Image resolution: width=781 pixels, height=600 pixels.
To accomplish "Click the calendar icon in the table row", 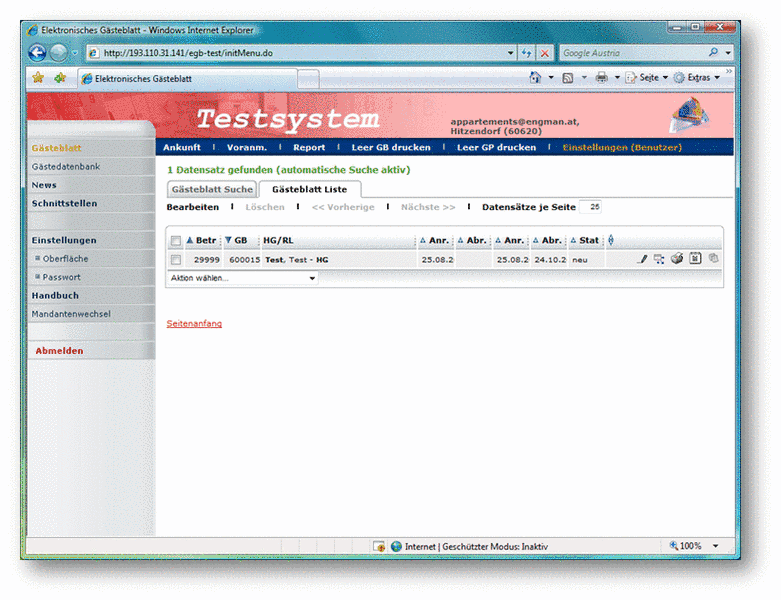I will 694,259.
